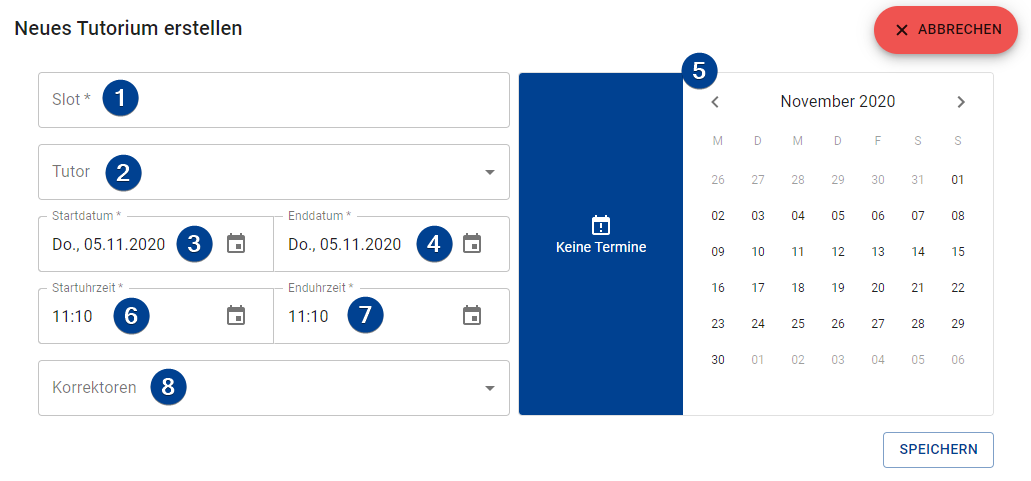Select November 05 in the calendar

point(838,216)
